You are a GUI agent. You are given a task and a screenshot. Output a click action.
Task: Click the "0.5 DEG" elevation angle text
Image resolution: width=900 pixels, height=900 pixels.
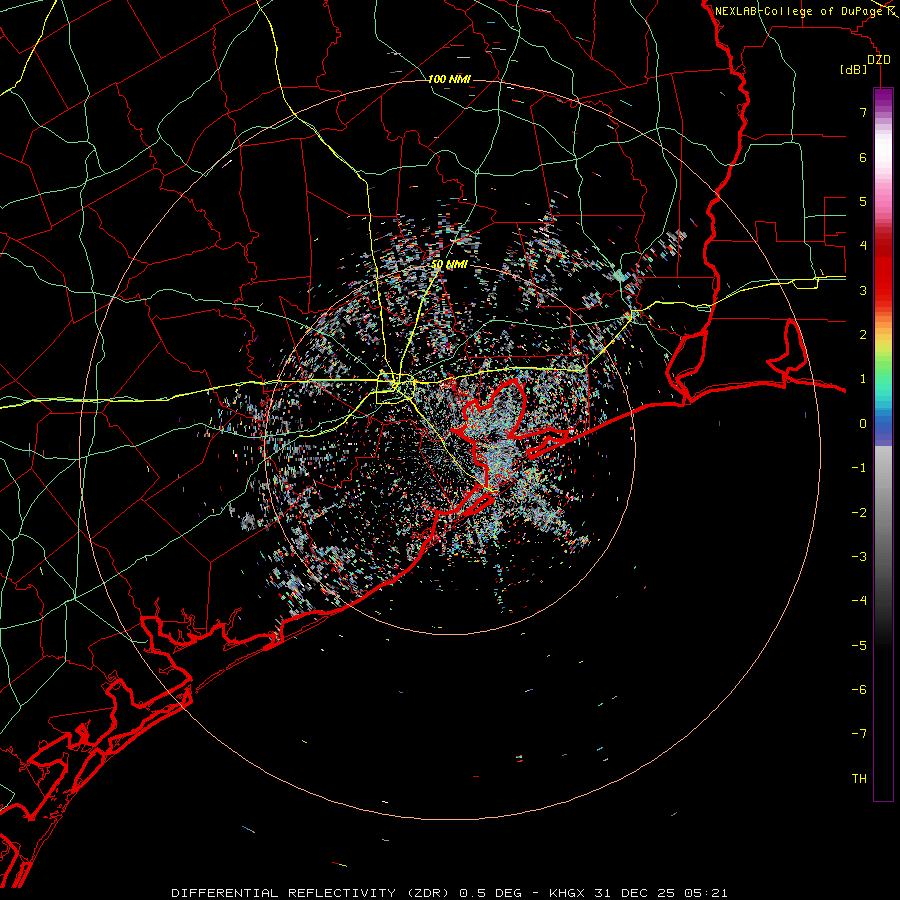click(x=490, y=893)
